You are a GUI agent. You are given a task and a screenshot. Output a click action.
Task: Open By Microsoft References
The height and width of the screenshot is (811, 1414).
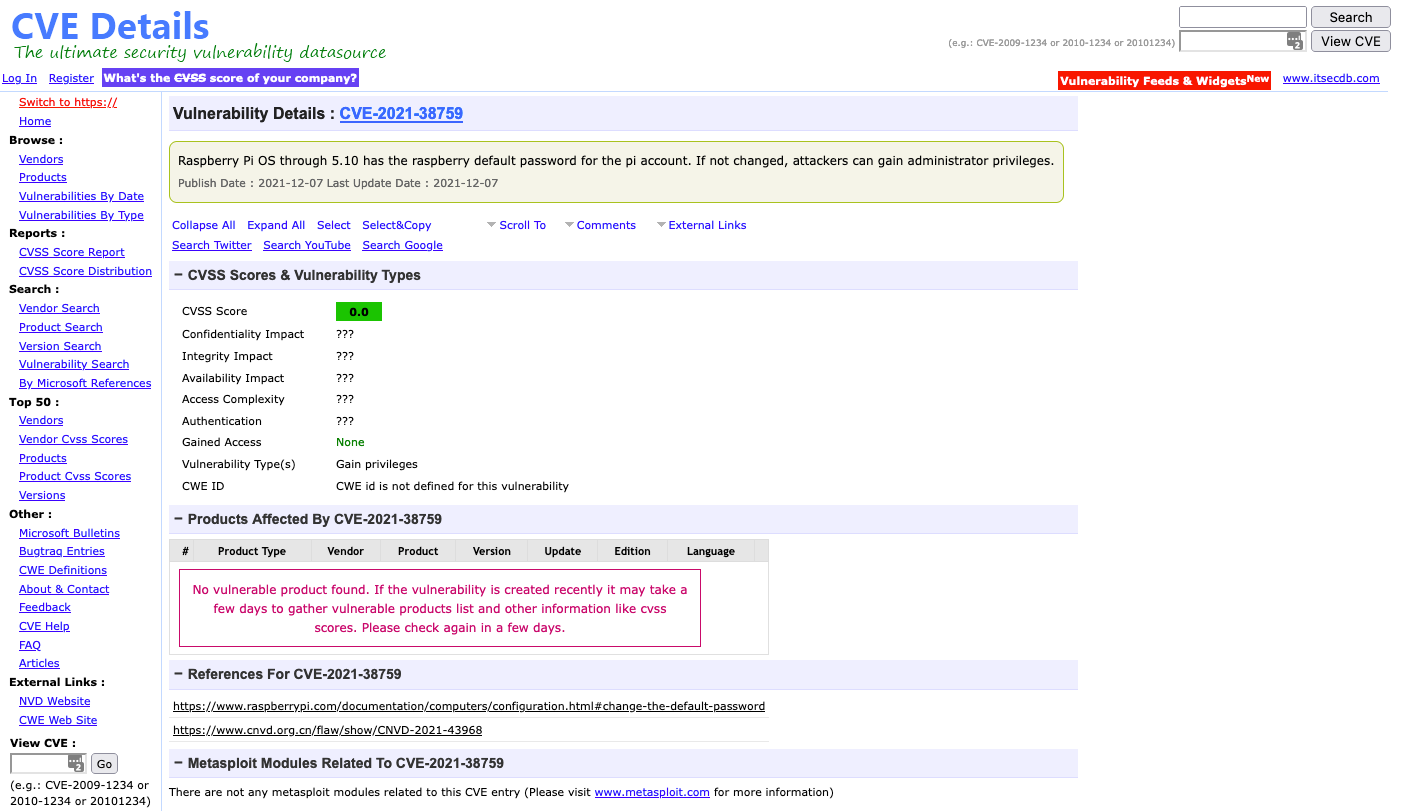click(x=85, y=383)
